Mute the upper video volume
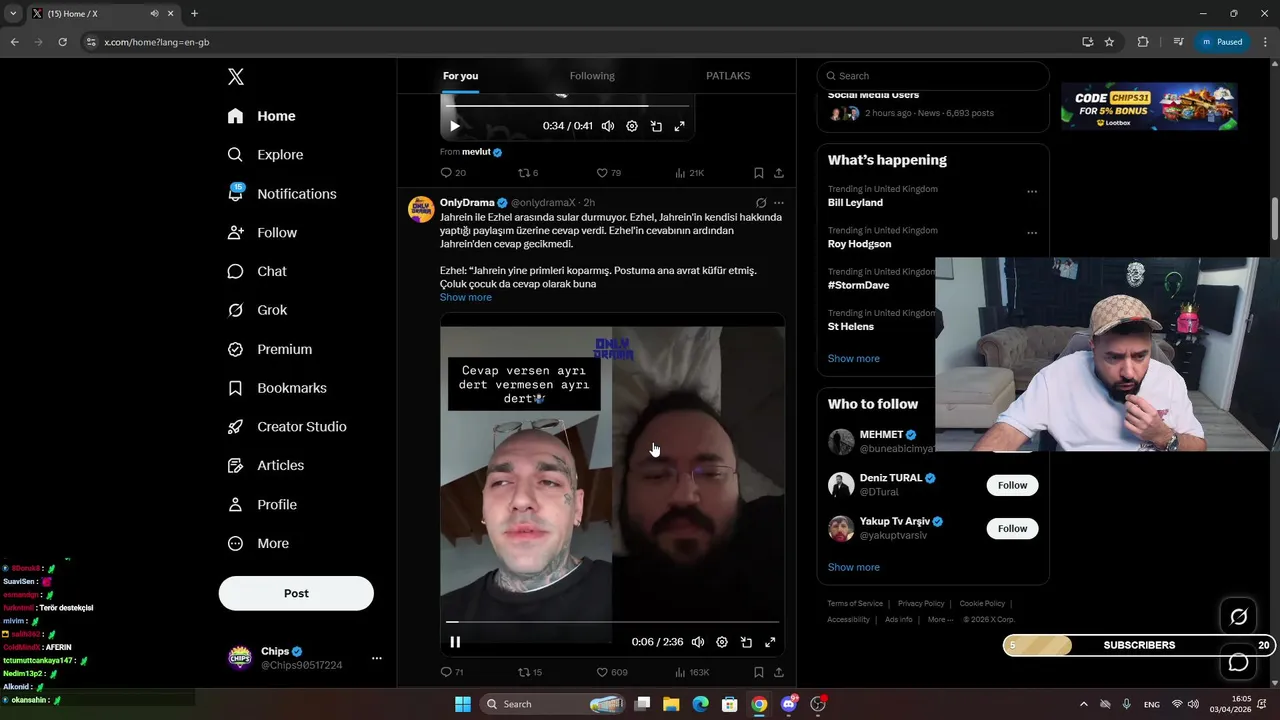This screenshot has width=1280, height=720. [607, 126]
